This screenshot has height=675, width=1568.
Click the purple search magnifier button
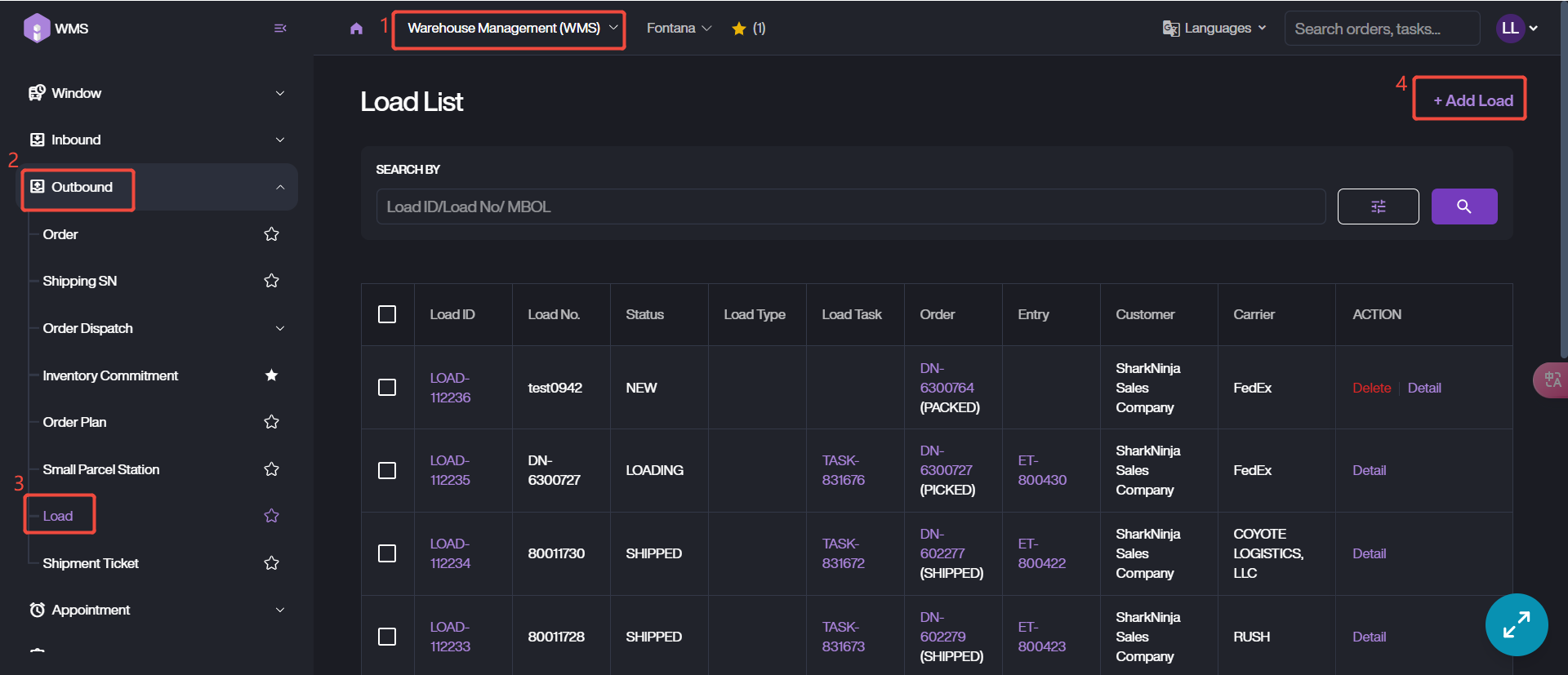pos(1463,206)
